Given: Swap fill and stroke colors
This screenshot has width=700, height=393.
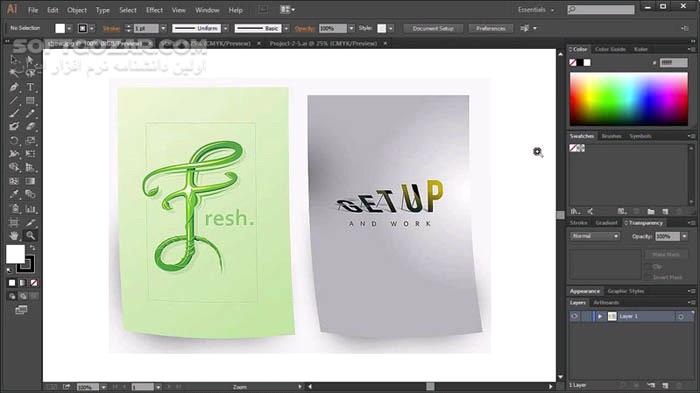Looking at the screenshot, I should [32, 248].
